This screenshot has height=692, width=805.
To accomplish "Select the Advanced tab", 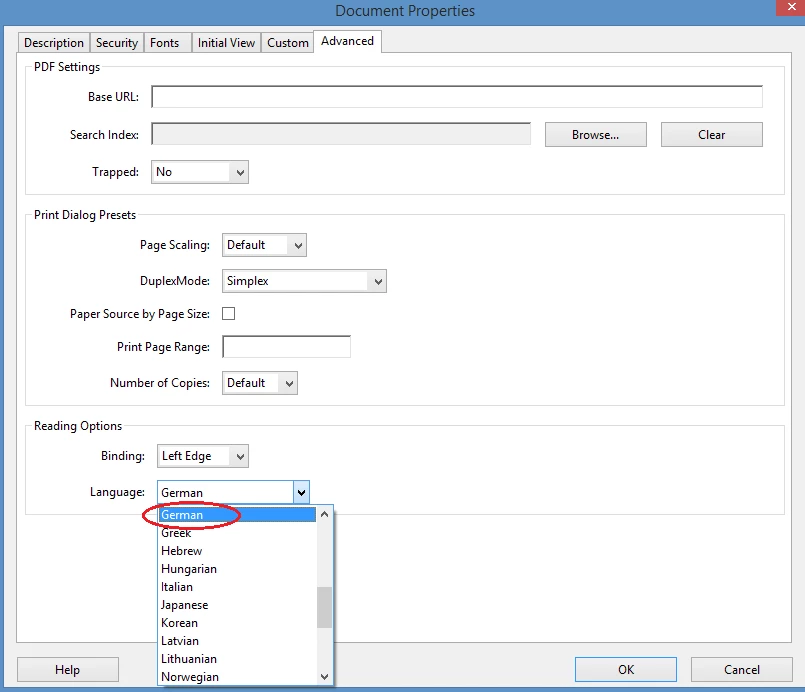I will [x=348, y=41].
